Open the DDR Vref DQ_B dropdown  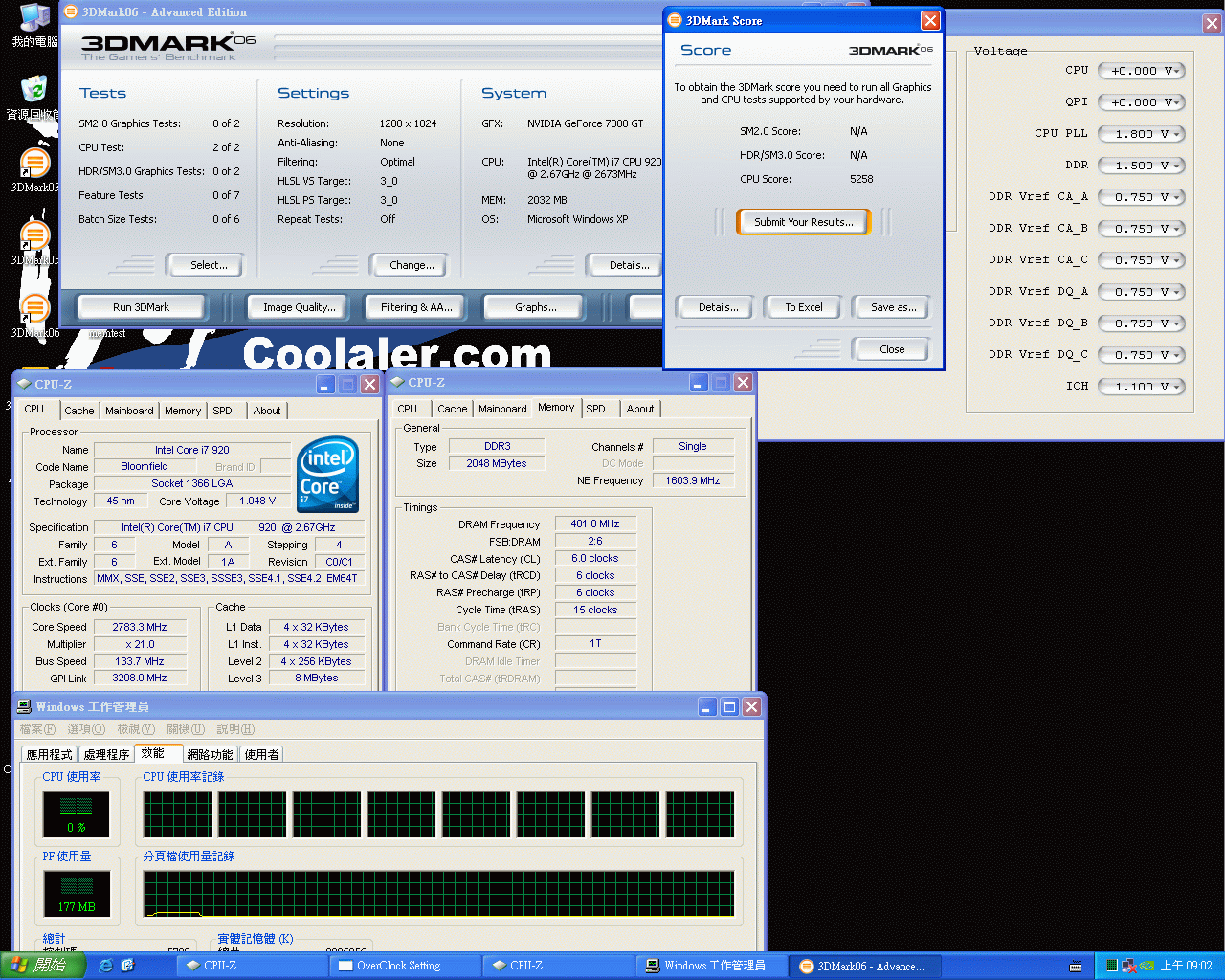click(x=1142, y=323)
